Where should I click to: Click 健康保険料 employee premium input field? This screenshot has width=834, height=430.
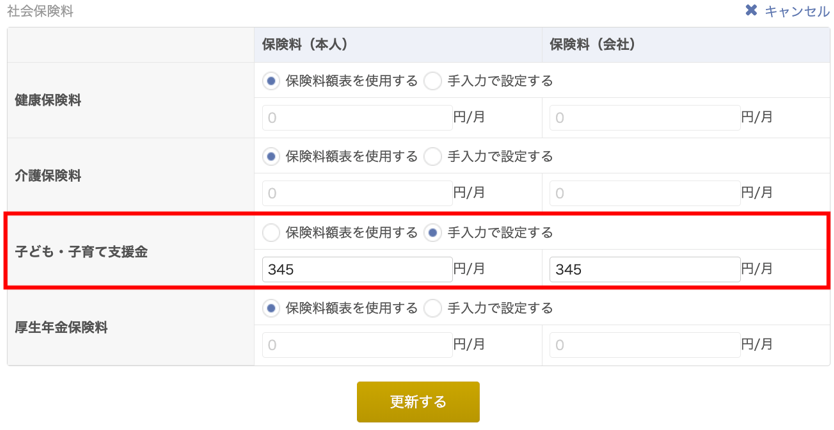357,118
